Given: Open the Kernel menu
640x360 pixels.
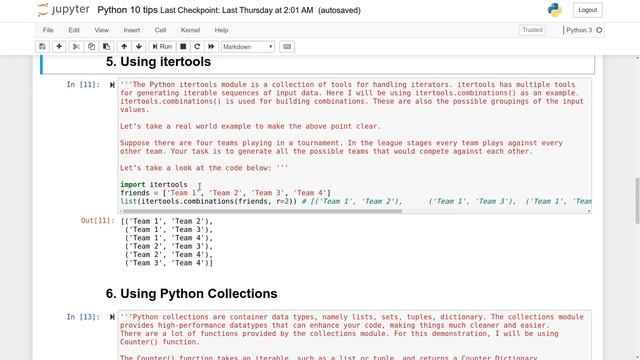Looking at the screenshot, I should coord(190,30).
